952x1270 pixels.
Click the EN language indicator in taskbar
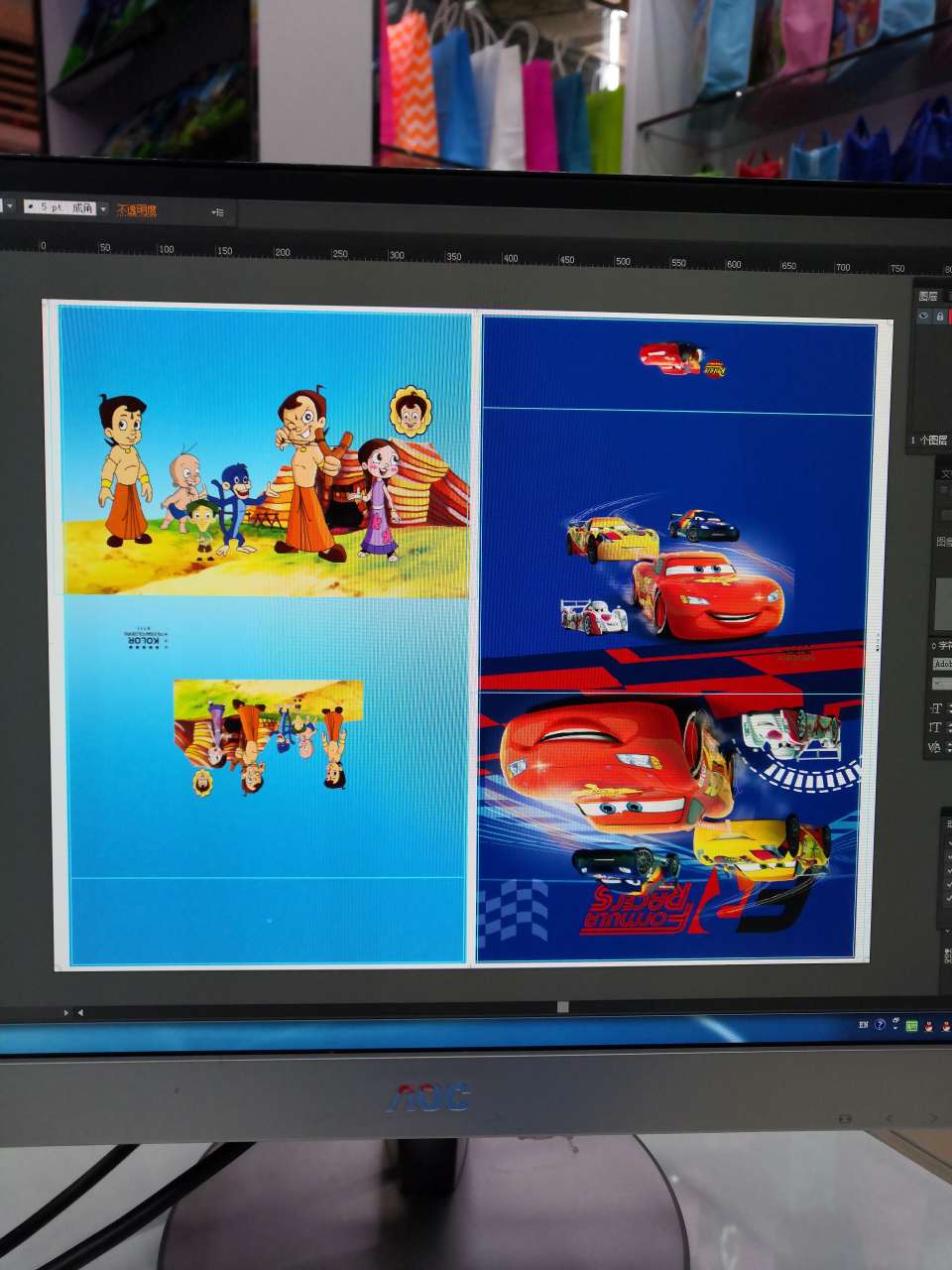point(863,1025)
